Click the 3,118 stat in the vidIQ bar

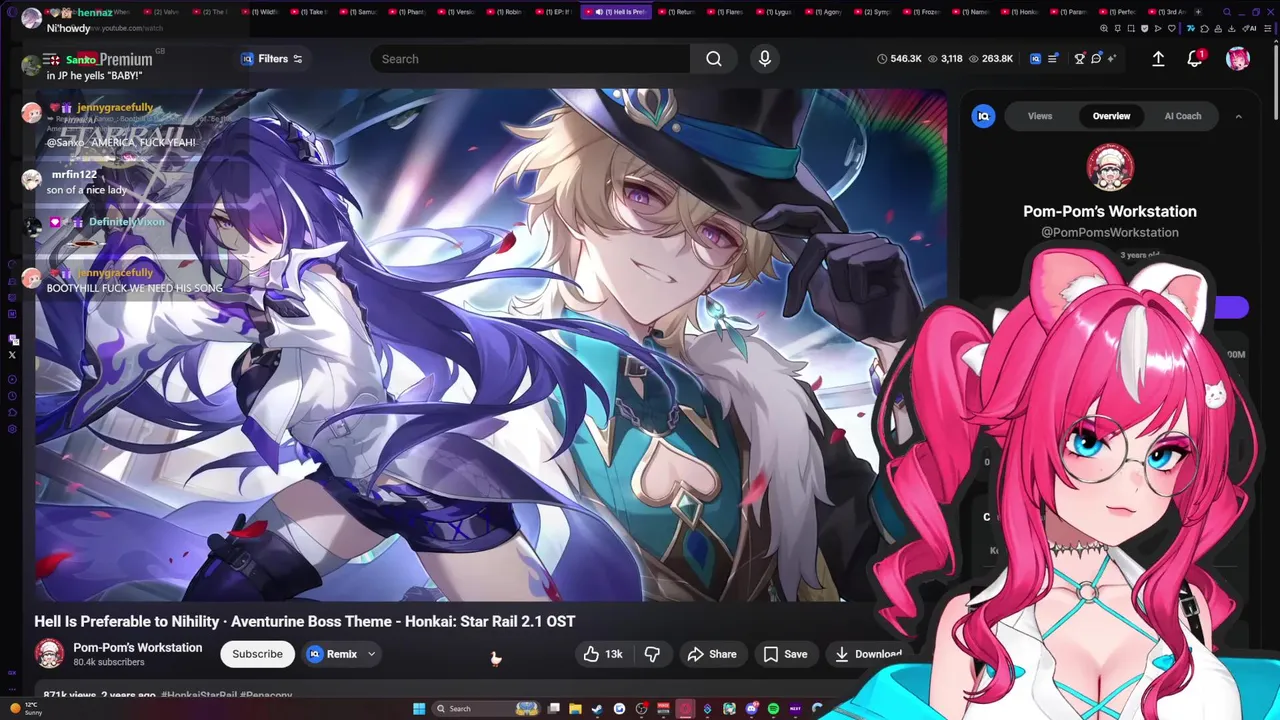click(x=945, y=59)
